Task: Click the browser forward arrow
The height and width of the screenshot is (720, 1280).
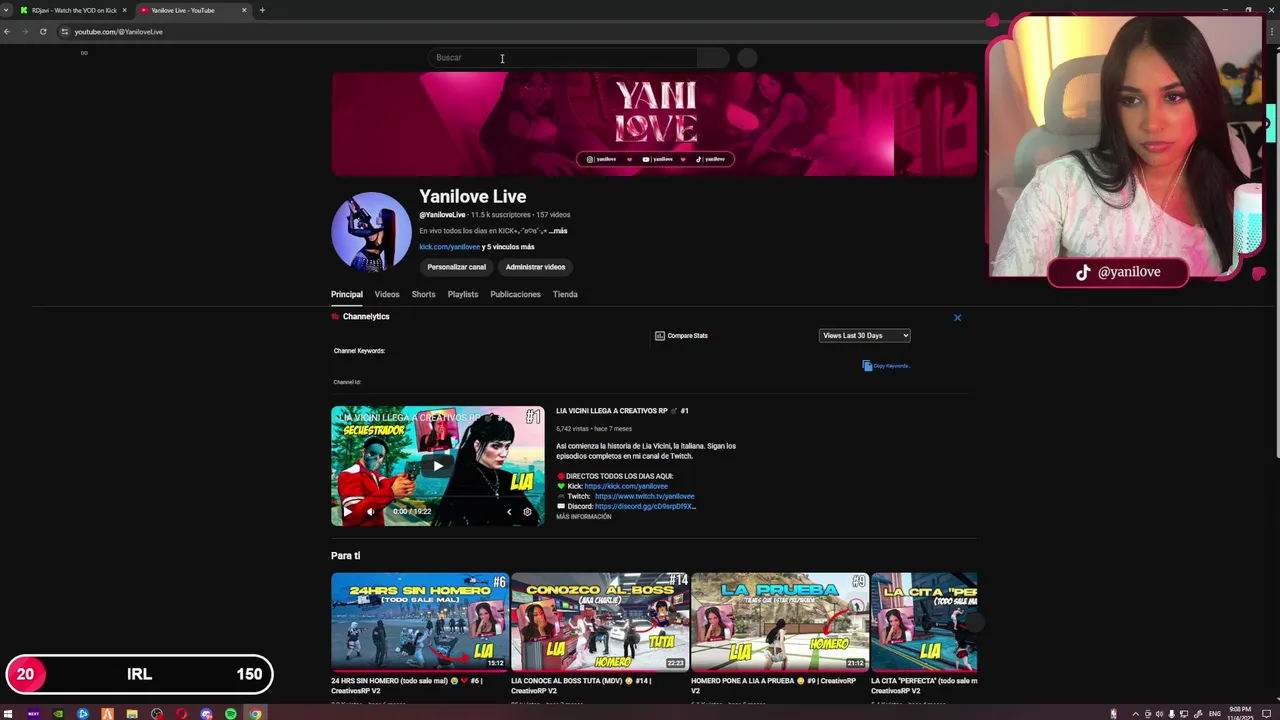Action: point(25,32)
